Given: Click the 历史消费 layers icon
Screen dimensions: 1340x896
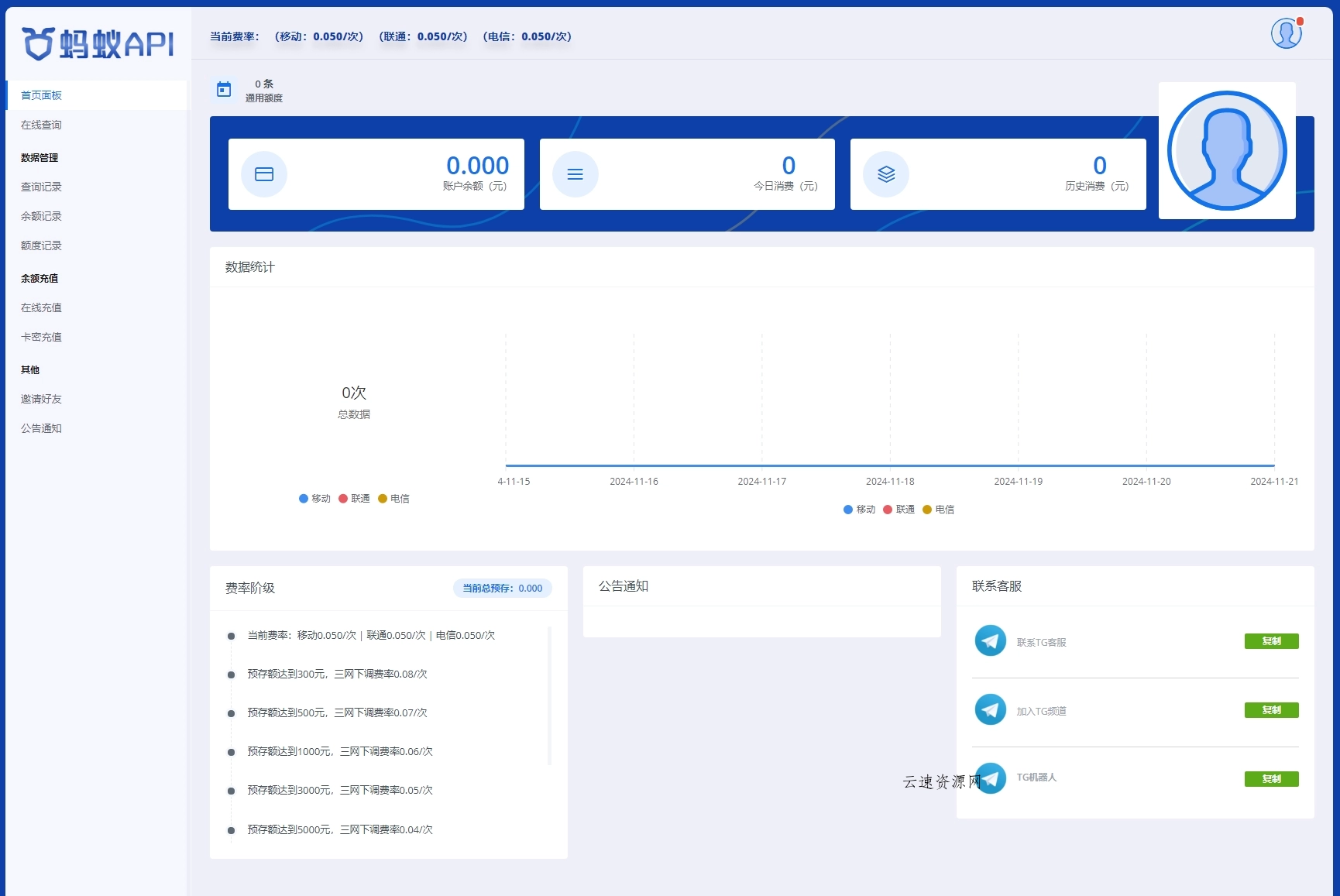Looking at the screenshot, I should click(885, 174).
